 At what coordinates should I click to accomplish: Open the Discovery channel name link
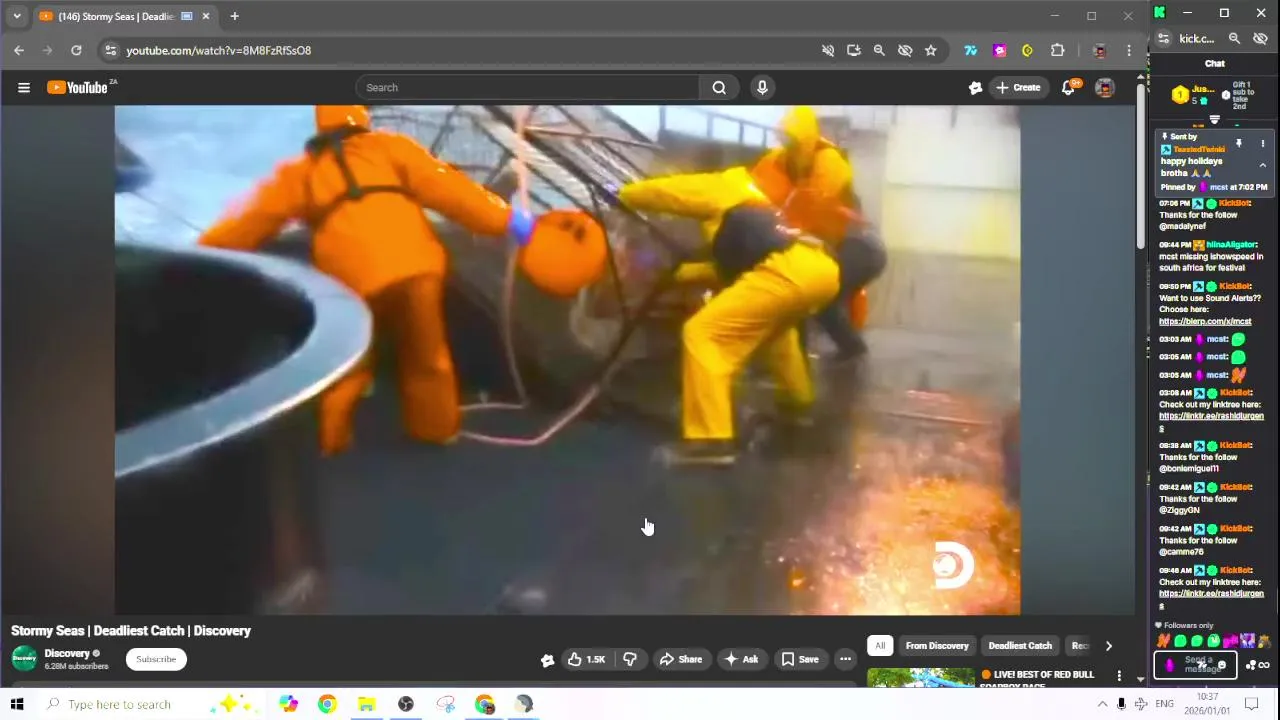click(67, 653)
